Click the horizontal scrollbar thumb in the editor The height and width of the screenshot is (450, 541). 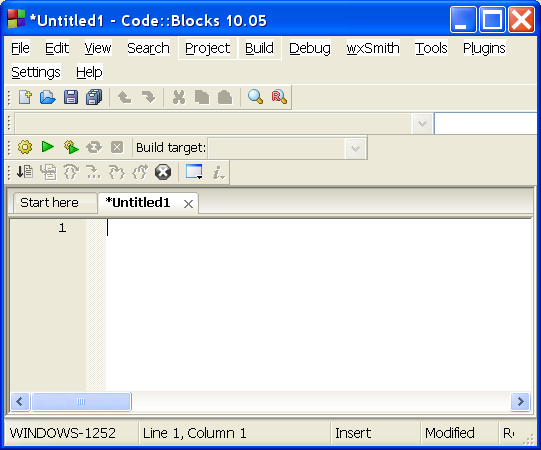pyautogui.click(x=81, y=402)
